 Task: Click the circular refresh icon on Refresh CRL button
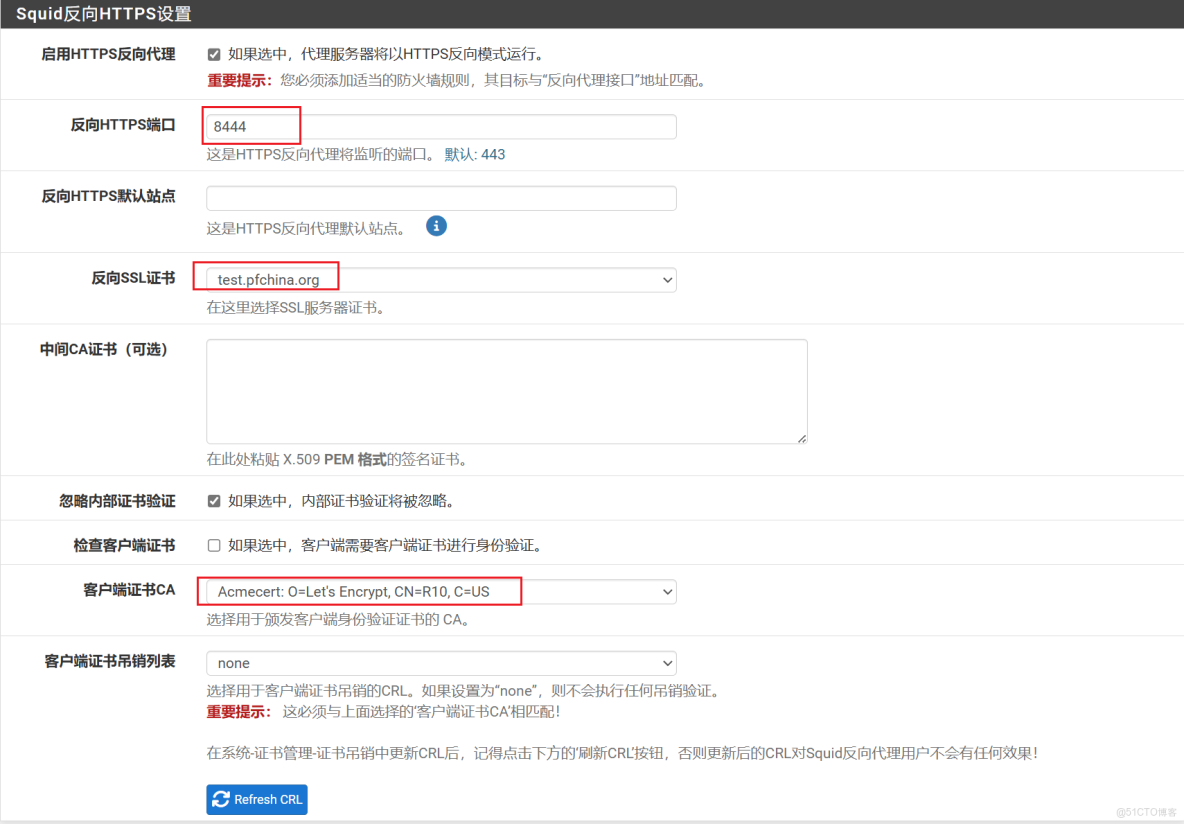coord(219,799)
